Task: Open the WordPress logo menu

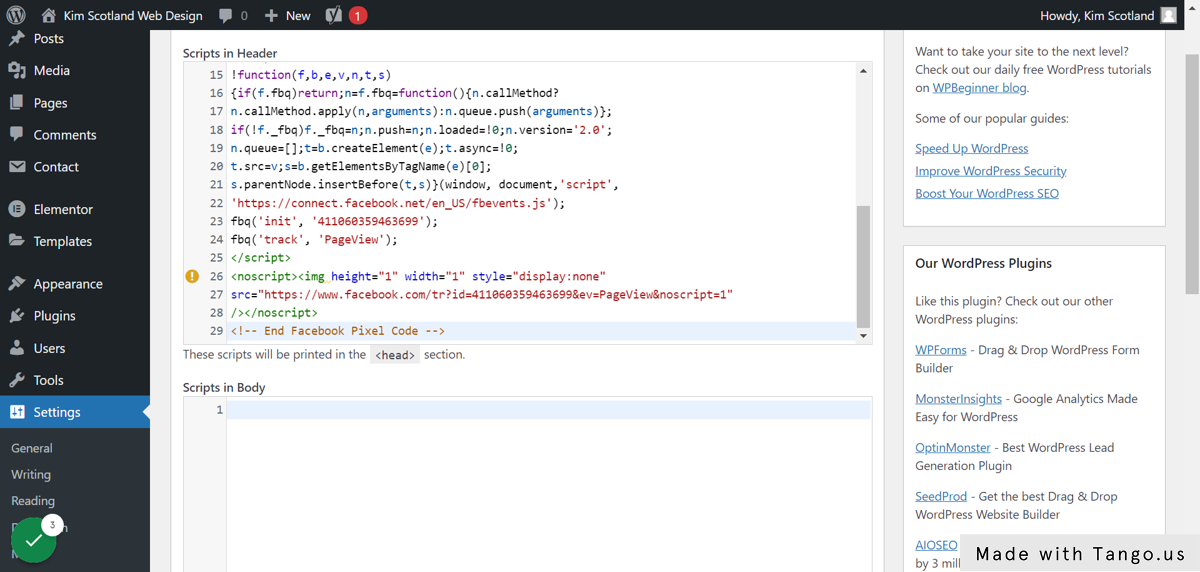Action: click(x=16, y=15)
